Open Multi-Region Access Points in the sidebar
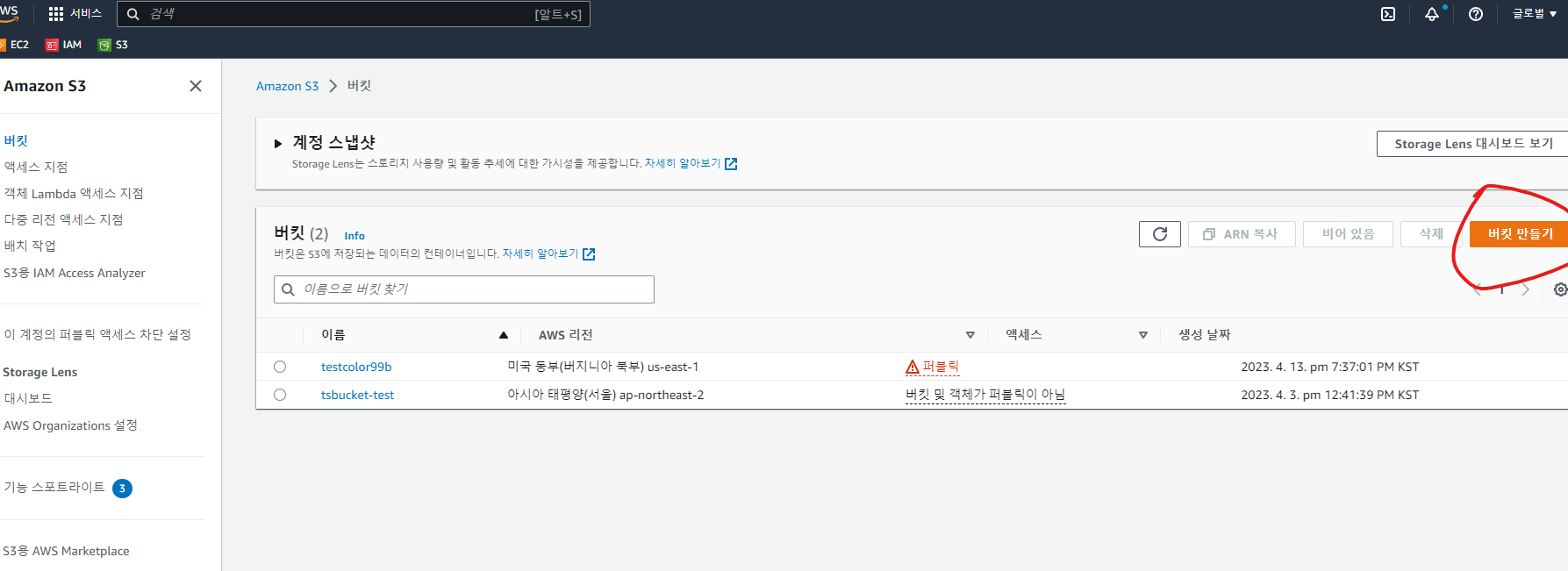The image size is (1568, 571). [63, 219]
